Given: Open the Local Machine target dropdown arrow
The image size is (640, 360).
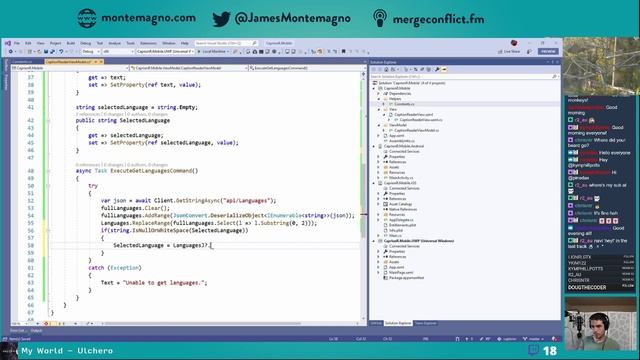Looking at the screenshot, I should point(228,51).
